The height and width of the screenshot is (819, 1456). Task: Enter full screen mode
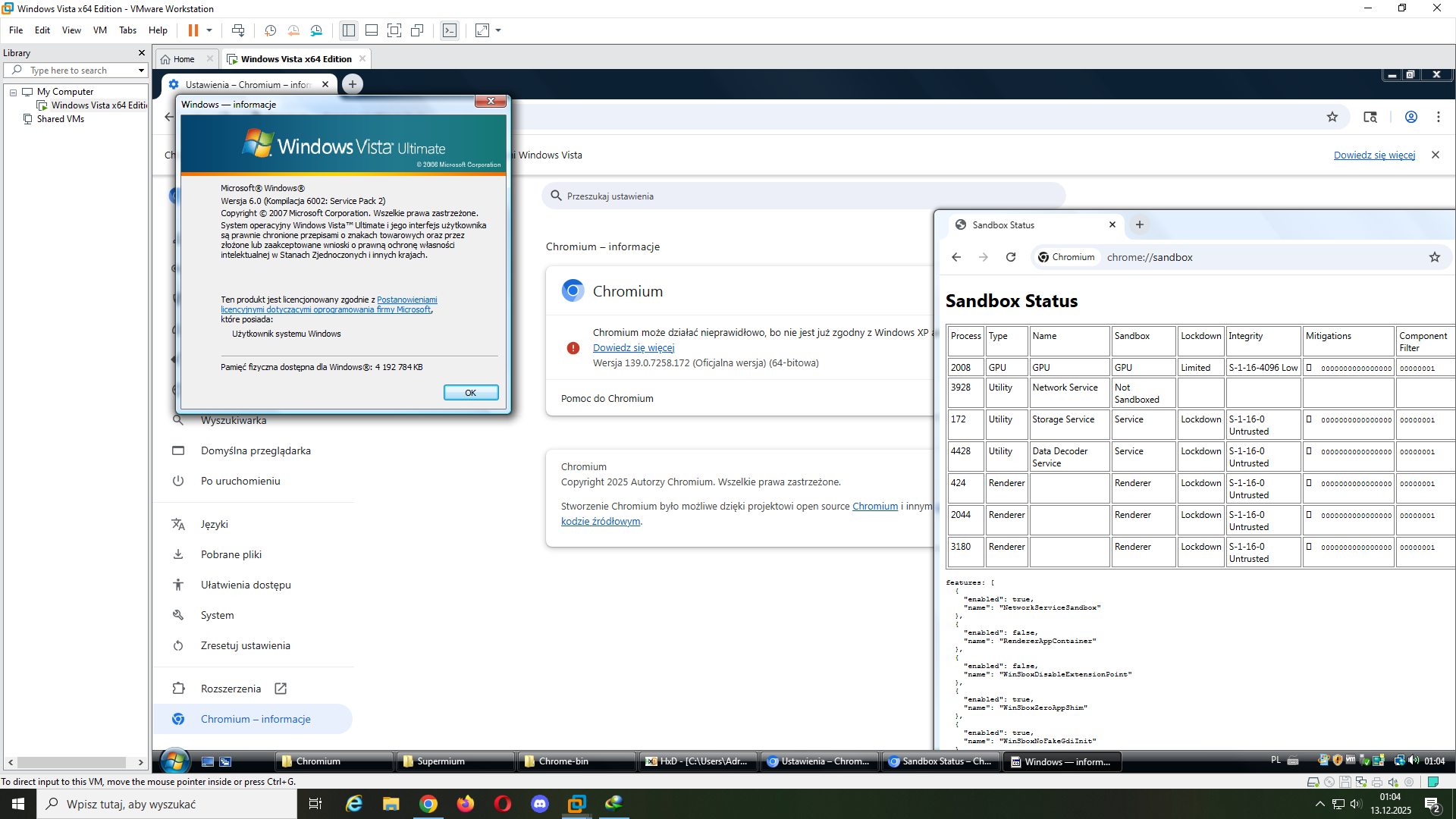tap(394, 30)
